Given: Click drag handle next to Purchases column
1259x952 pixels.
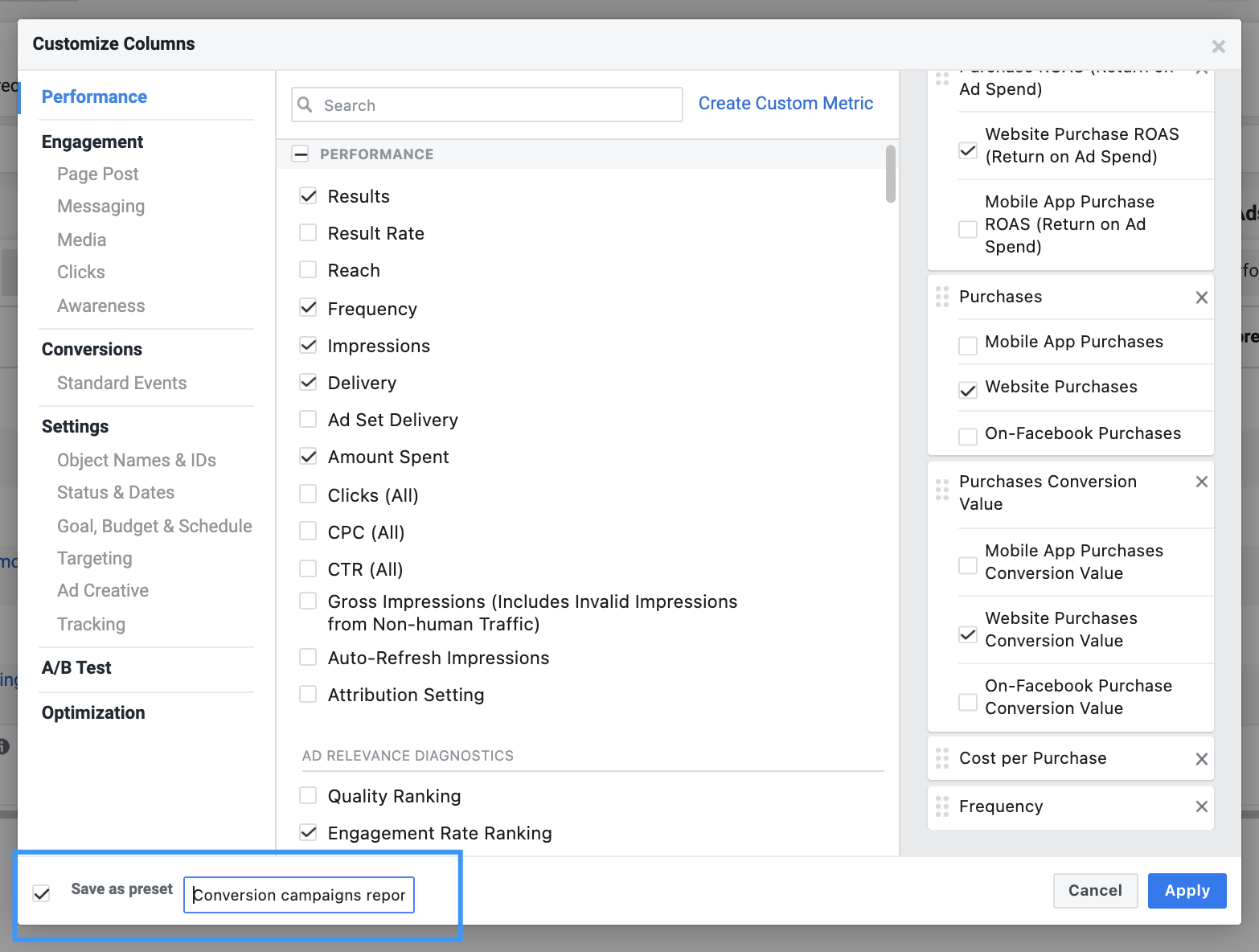Looking at the screenshot, I should pos(942,297).
